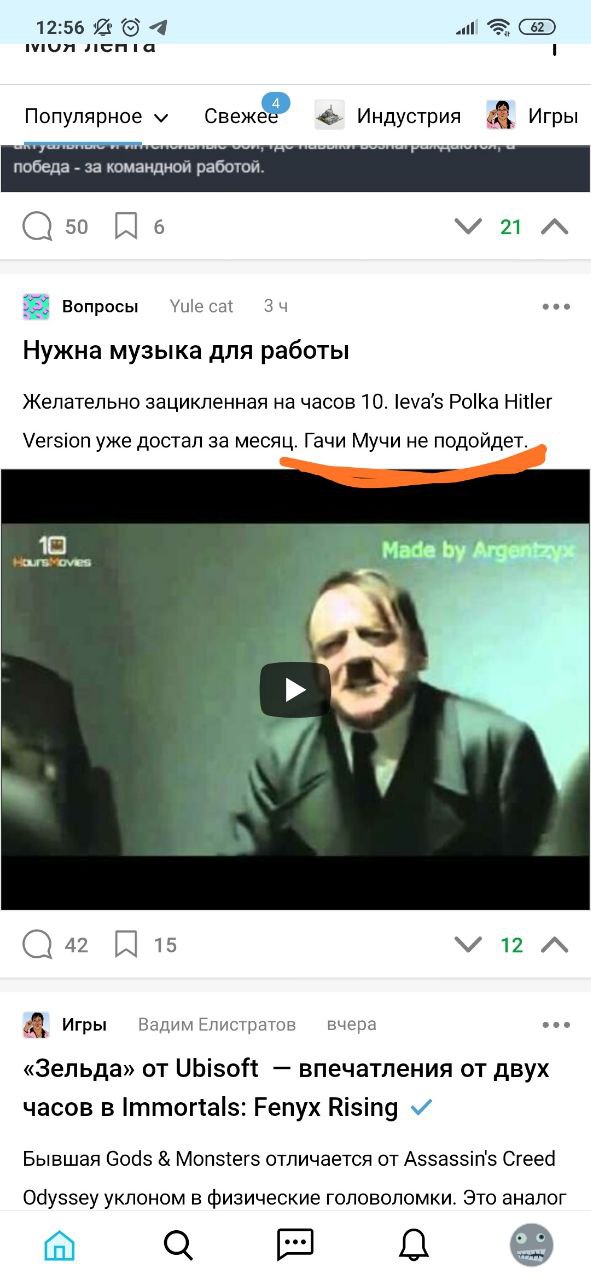Bookmark the music post with 15 saves
The image size is (591, 1280).
(x=145, y=945)
